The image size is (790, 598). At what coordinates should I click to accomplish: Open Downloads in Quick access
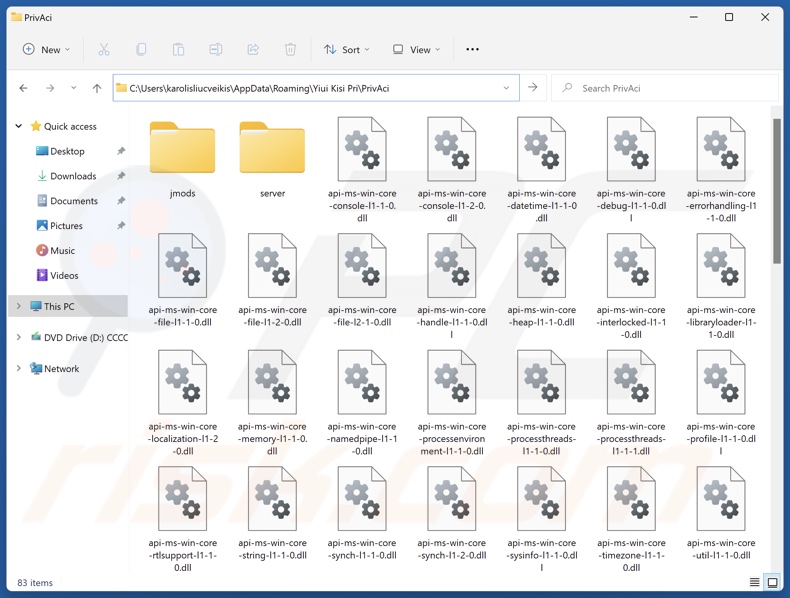pos(73,176)
